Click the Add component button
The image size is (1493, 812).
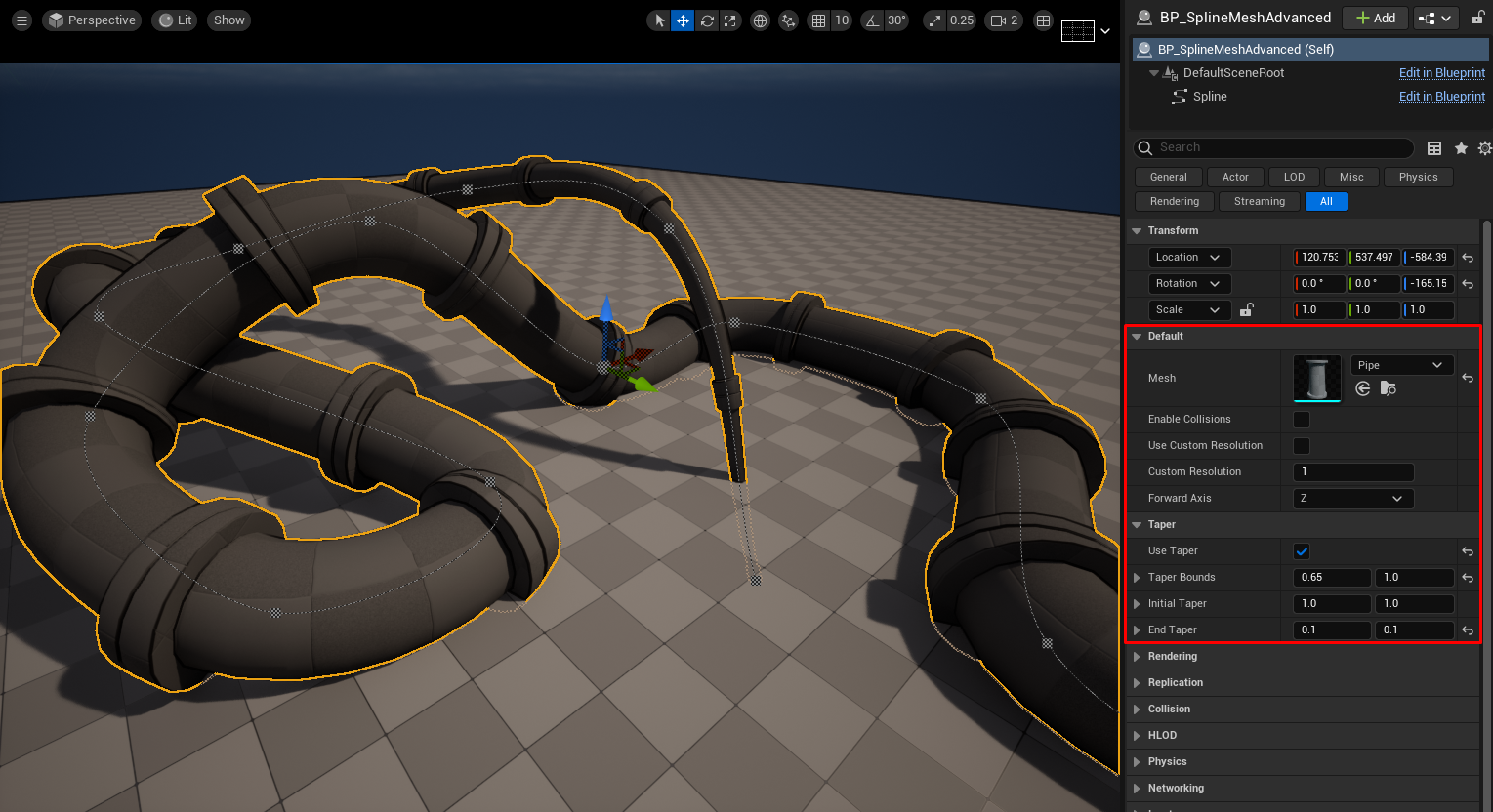point(1375,18)
